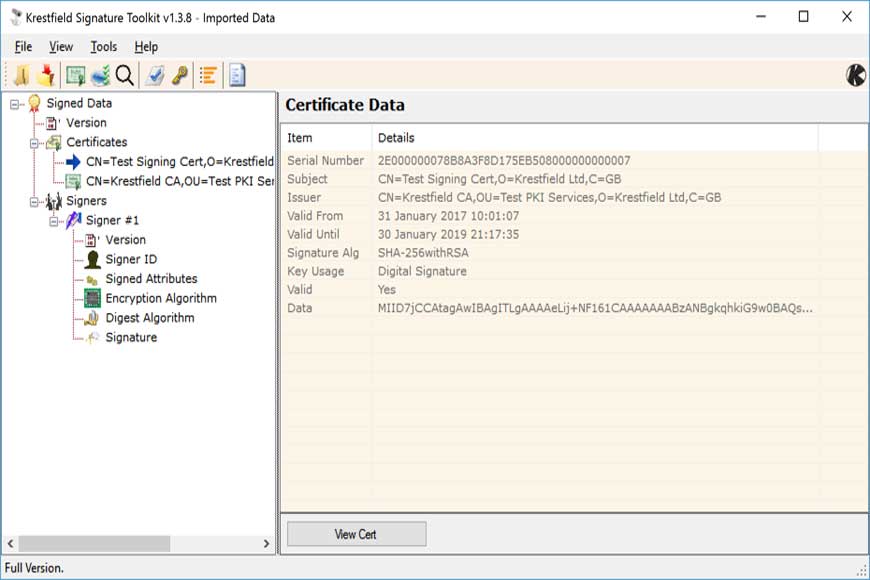The image size is (870, 580).
Task: Click the certificate icon beside CN=Krestfield CA
Action: point(73,181)
